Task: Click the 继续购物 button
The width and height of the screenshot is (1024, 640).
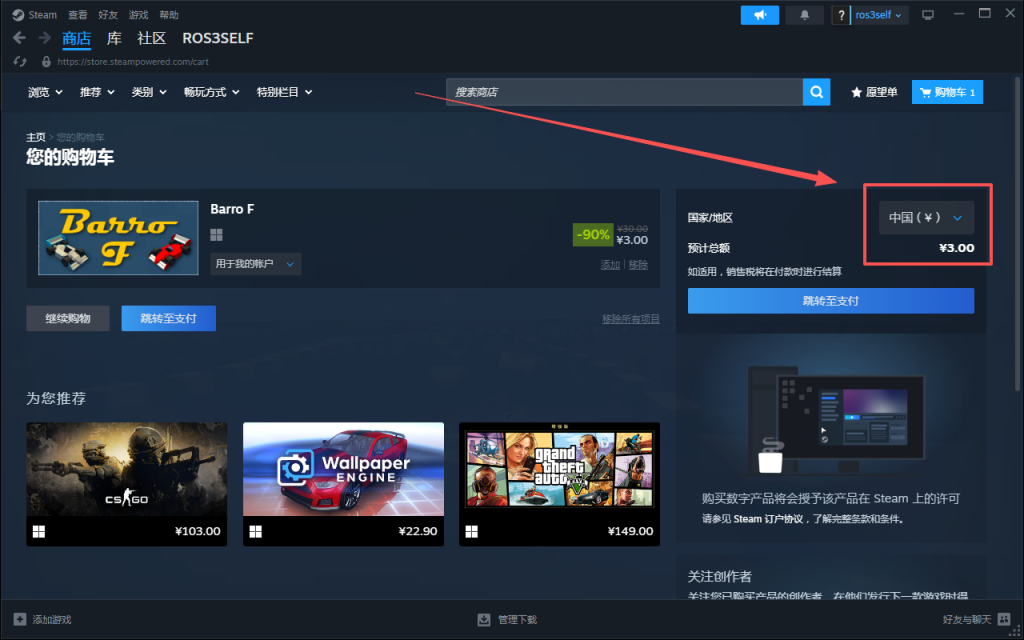Action: (x=68, y=318)
